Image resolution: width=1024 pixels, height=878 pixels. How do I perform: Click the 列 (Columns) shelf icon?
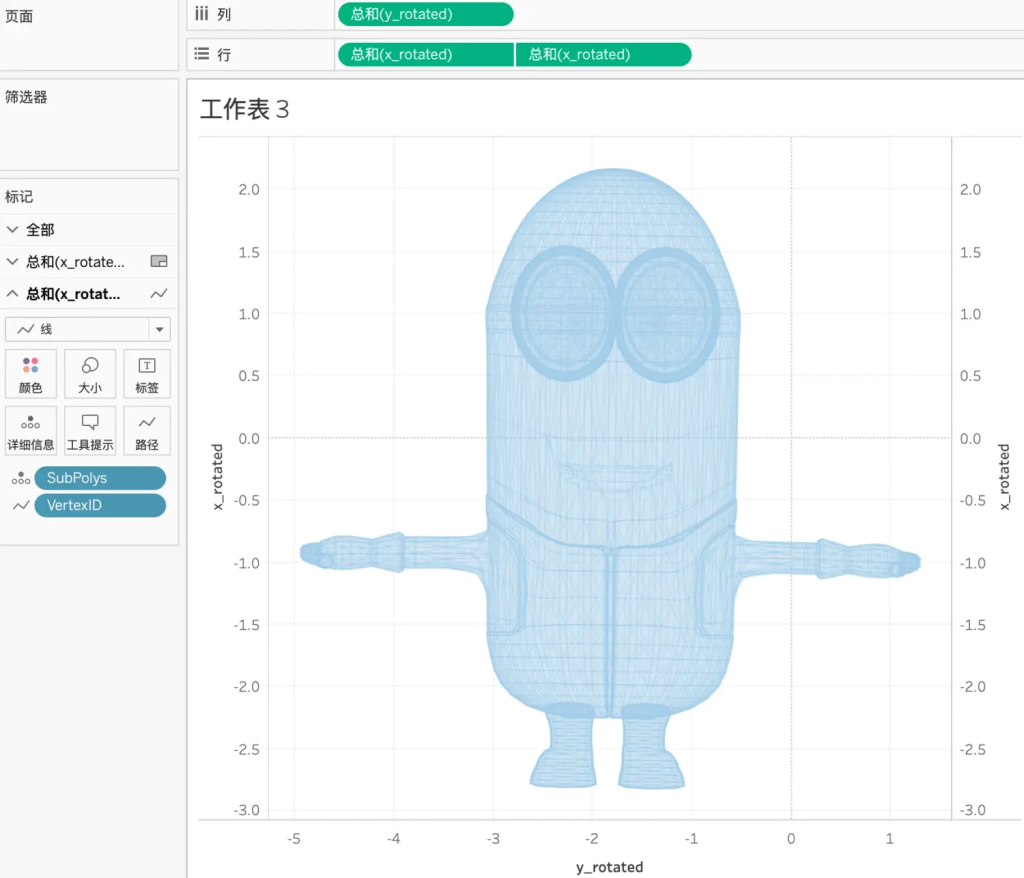click(x=202, y=14)
